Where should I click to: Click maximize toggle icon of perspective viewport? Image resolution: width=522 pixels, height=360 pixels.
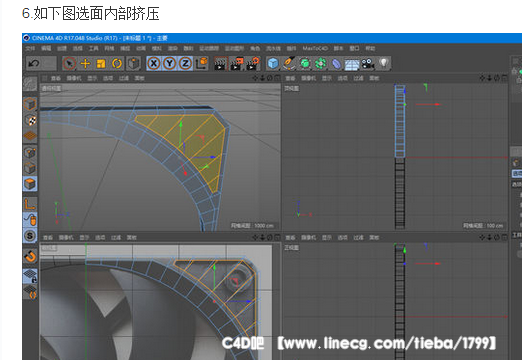coord(277,78)
